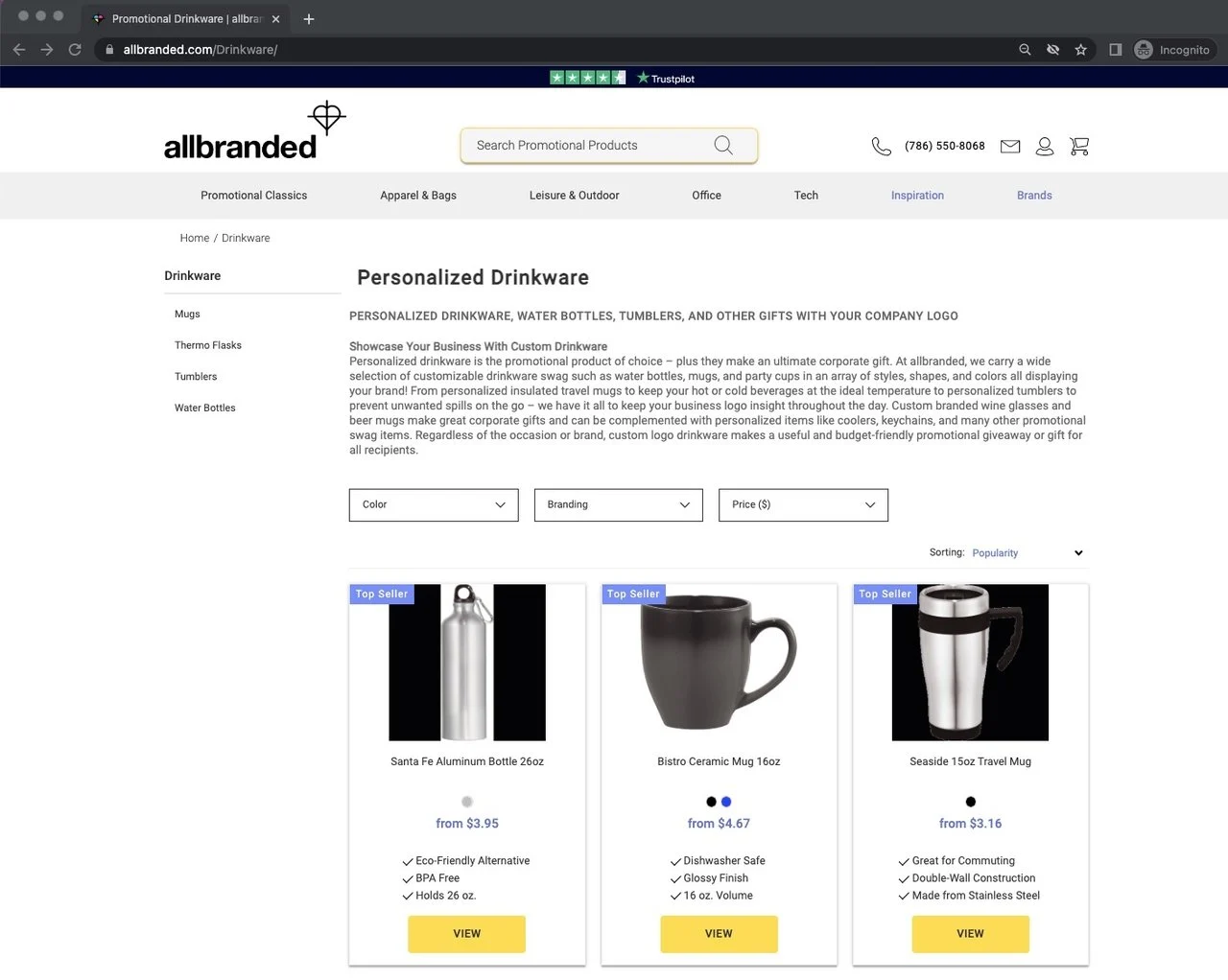This screenshot has height=980, width=1228.
Task: Open the Apparel & Bags menu
Action: point(418,196)
